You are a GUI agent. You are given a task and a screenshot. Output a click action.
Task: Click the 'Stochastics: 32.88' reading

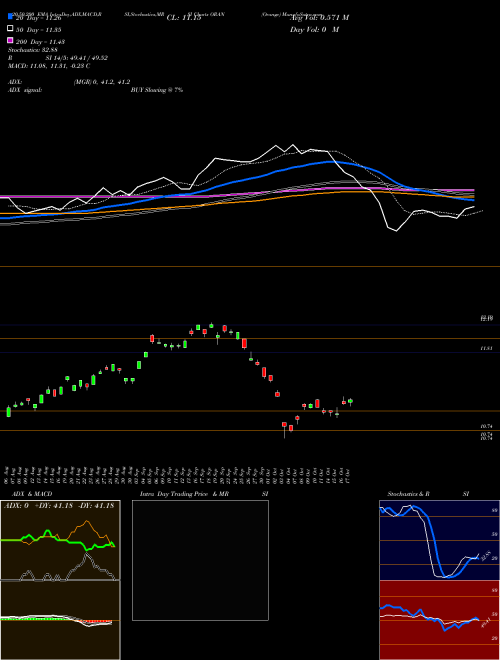click(x=33, y=50)
